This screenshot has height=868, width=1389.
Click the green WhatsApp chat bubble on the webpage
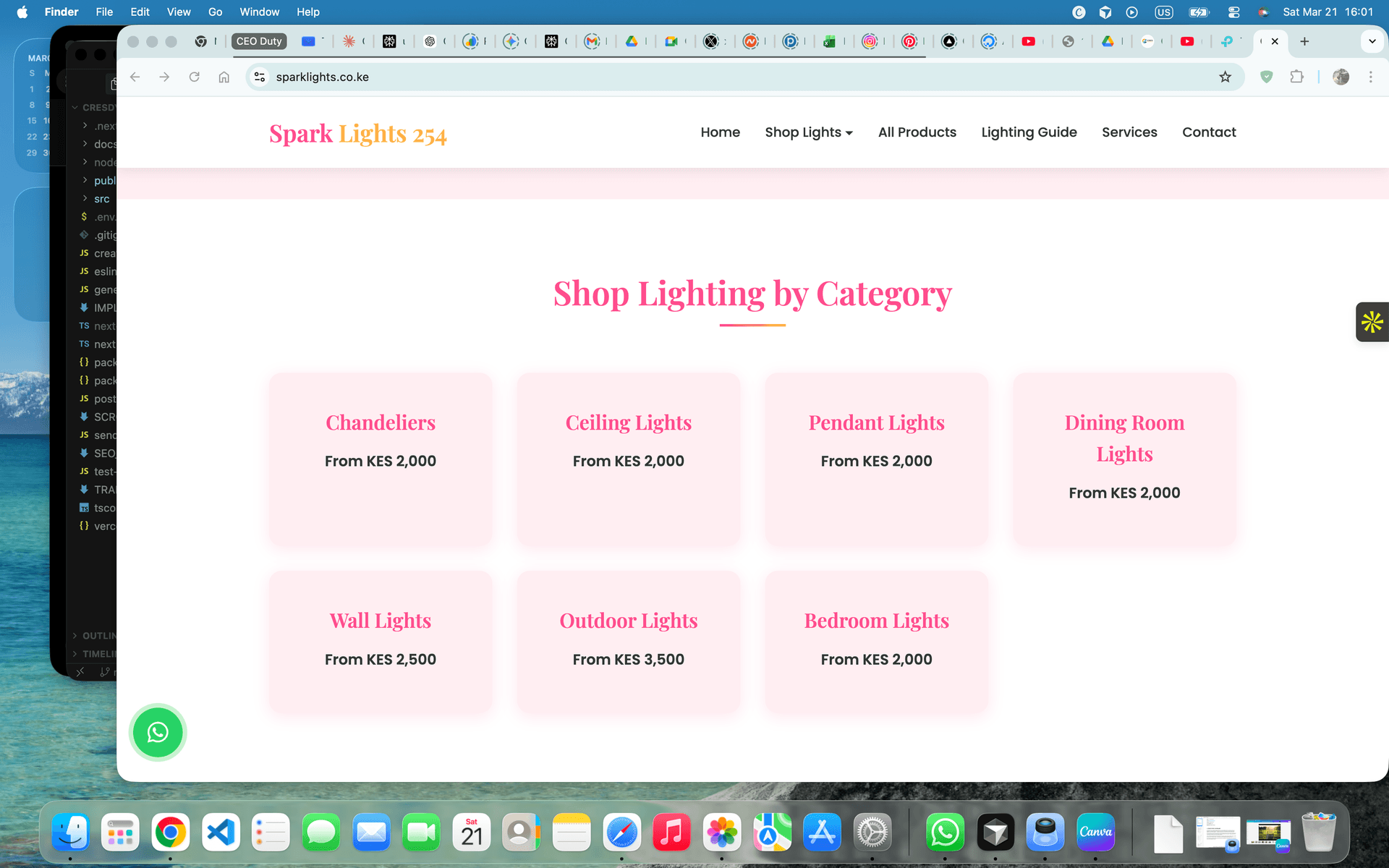click(158, 732)
